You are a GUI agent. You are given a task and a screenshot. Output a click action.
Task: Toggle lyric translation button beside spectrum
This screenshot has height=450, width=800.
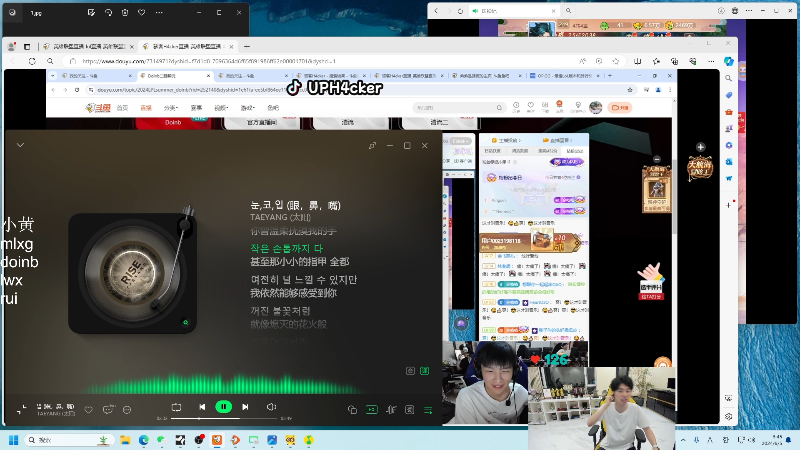coord(424,371)
